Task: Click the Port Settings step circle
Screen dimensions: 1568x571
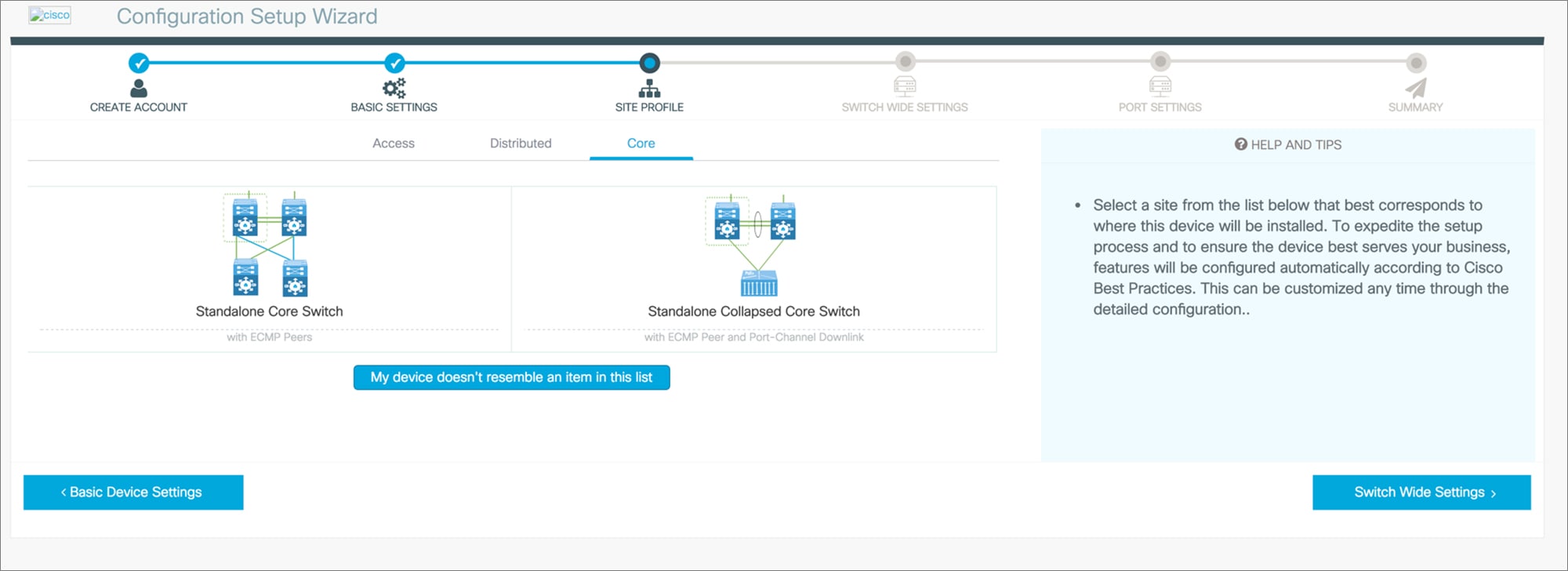Action: [x=1160, y=61]
